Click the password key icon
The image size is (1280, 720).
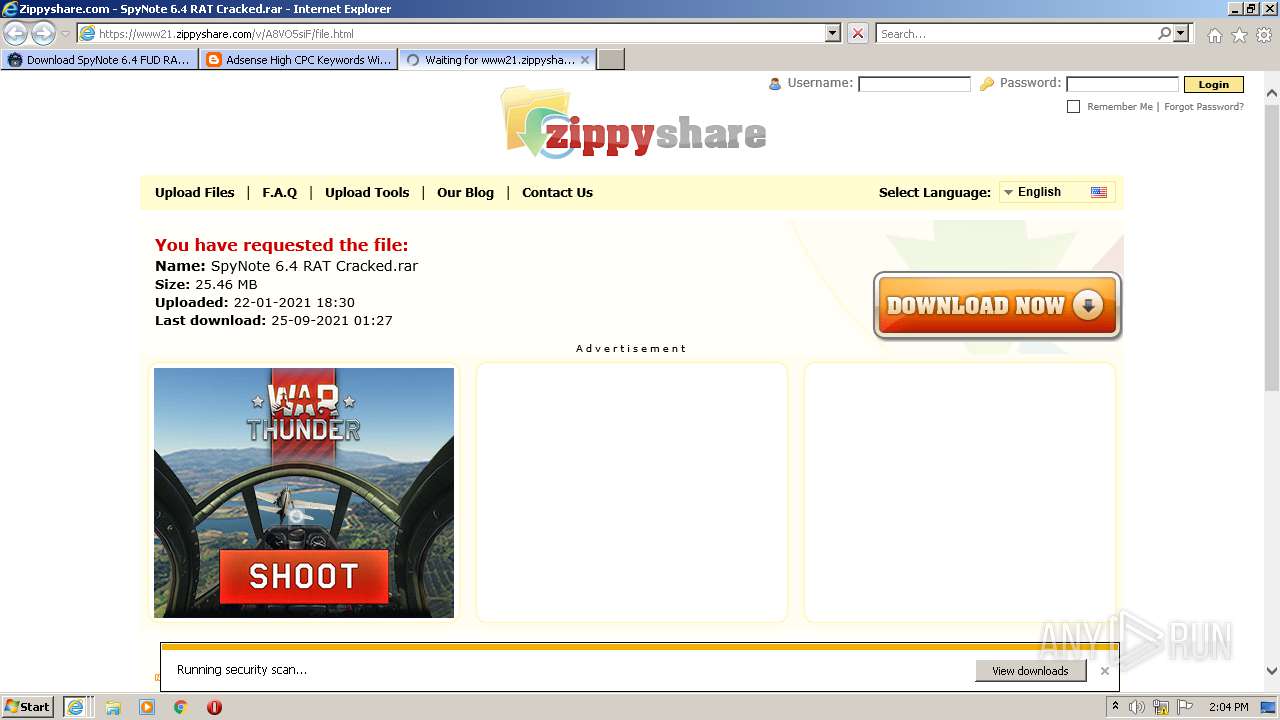pyautogui.click(x=987, y=84)
